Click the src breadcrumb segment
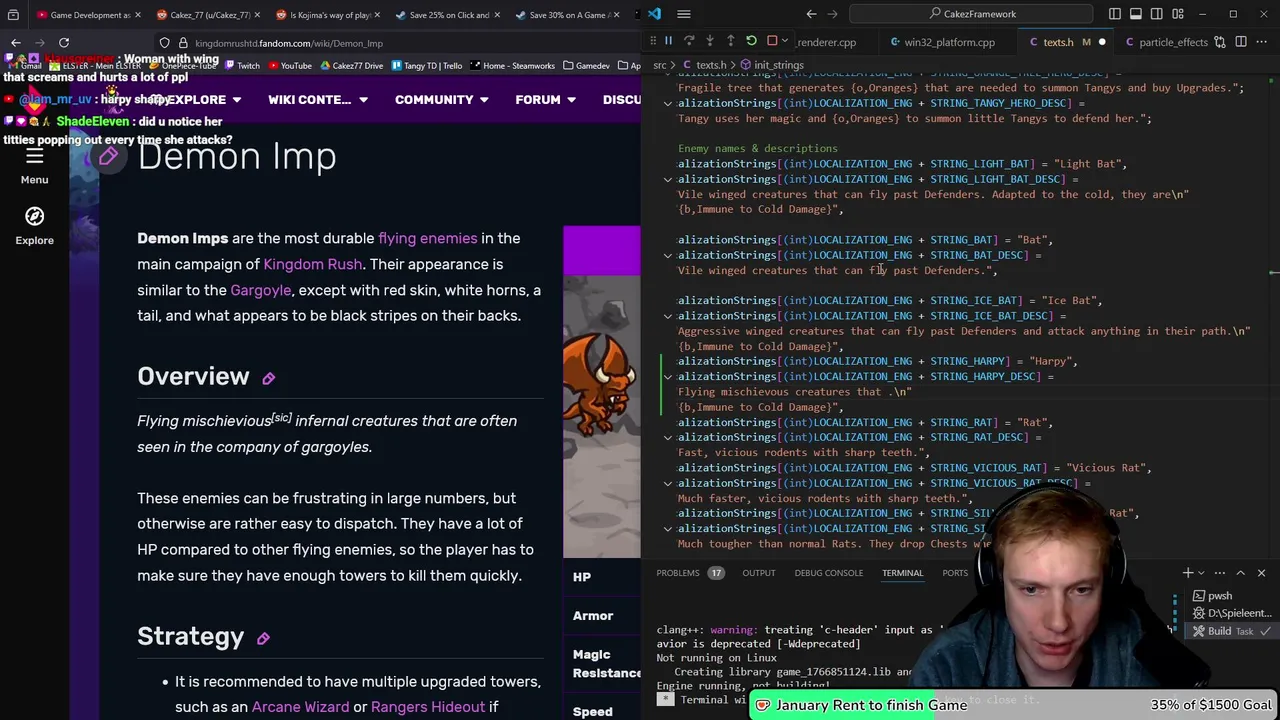The height and width of the screenshot is (720, 1280). pos(660,65)
